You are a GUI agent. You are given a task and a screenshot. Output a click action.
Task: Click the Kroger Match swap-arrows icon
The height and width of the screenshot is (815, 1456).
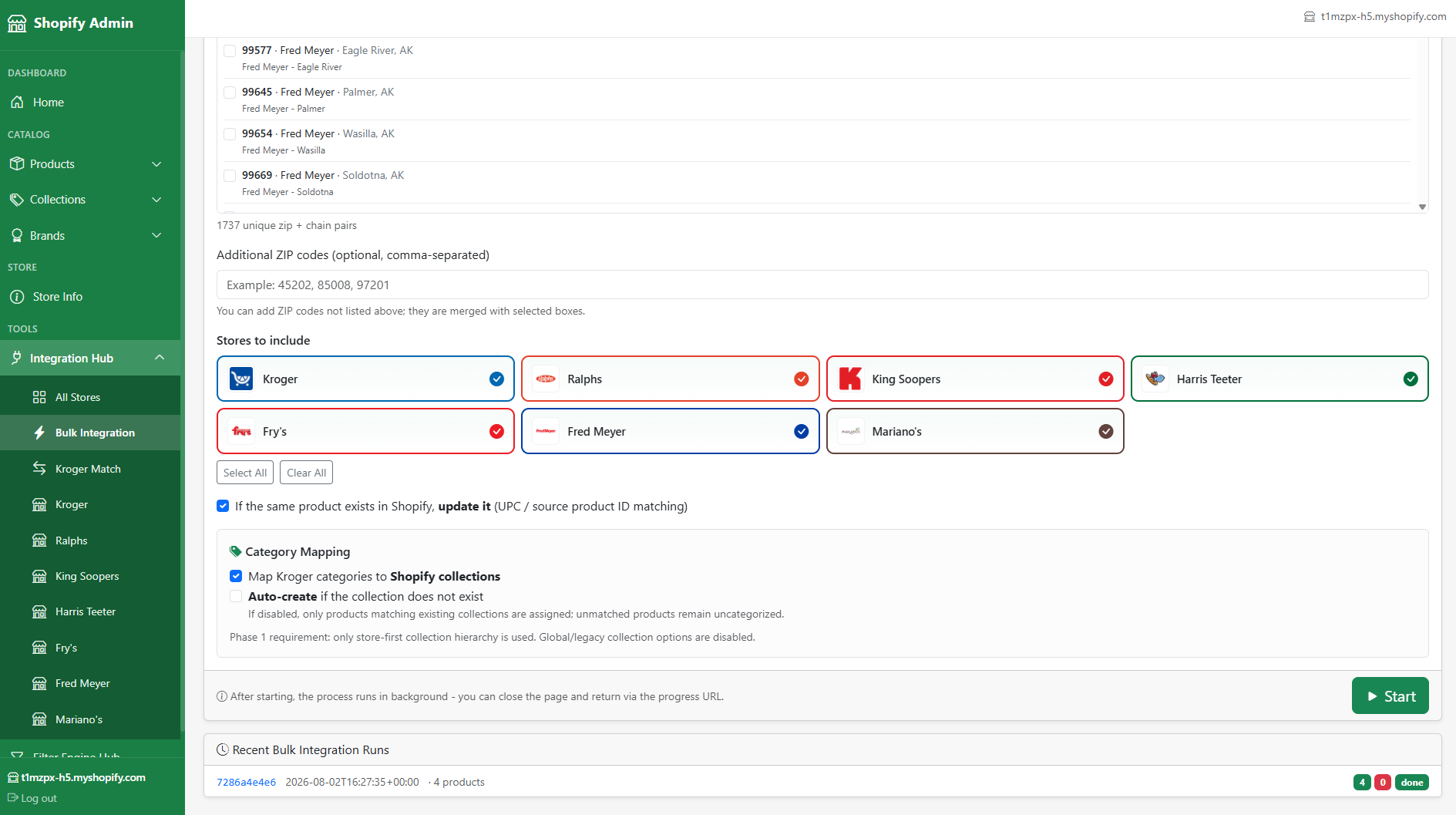tap(39, 469)
